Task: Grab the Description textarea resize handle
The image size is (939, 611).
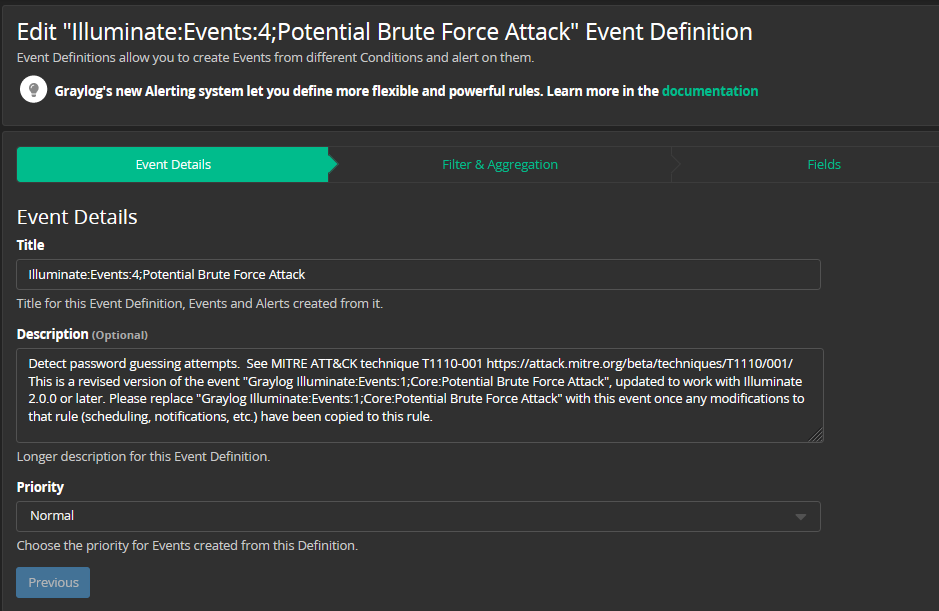Action: (816, 434)
